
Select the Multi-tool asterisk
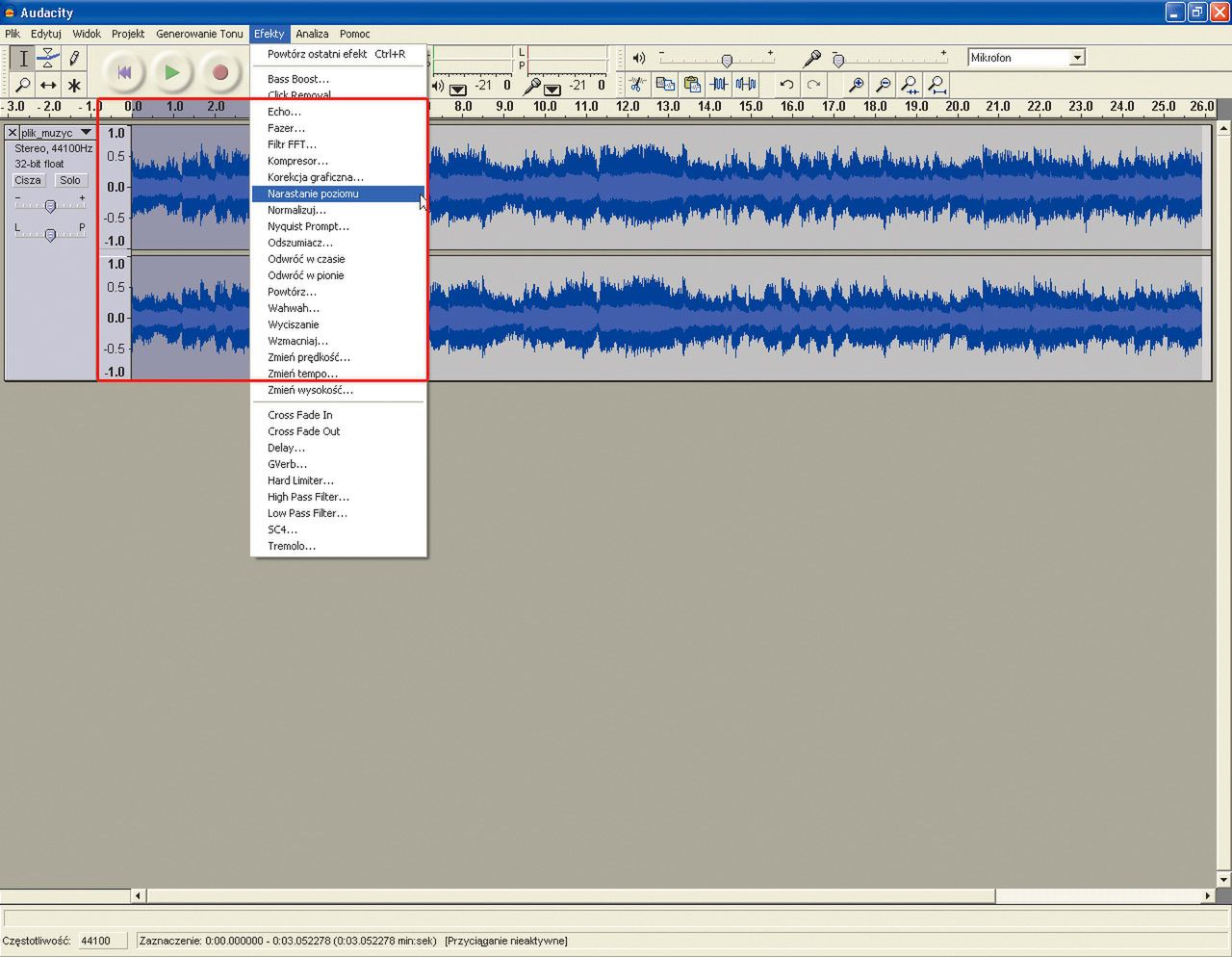point(74,85)
